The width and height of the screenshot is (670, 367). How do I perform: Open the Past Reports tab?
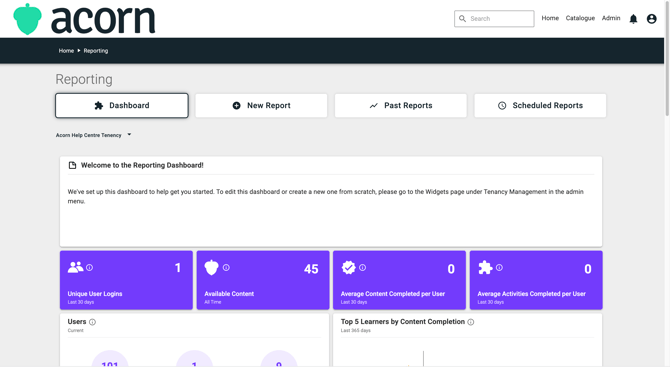pyautogui.click(x=401, y=106)
